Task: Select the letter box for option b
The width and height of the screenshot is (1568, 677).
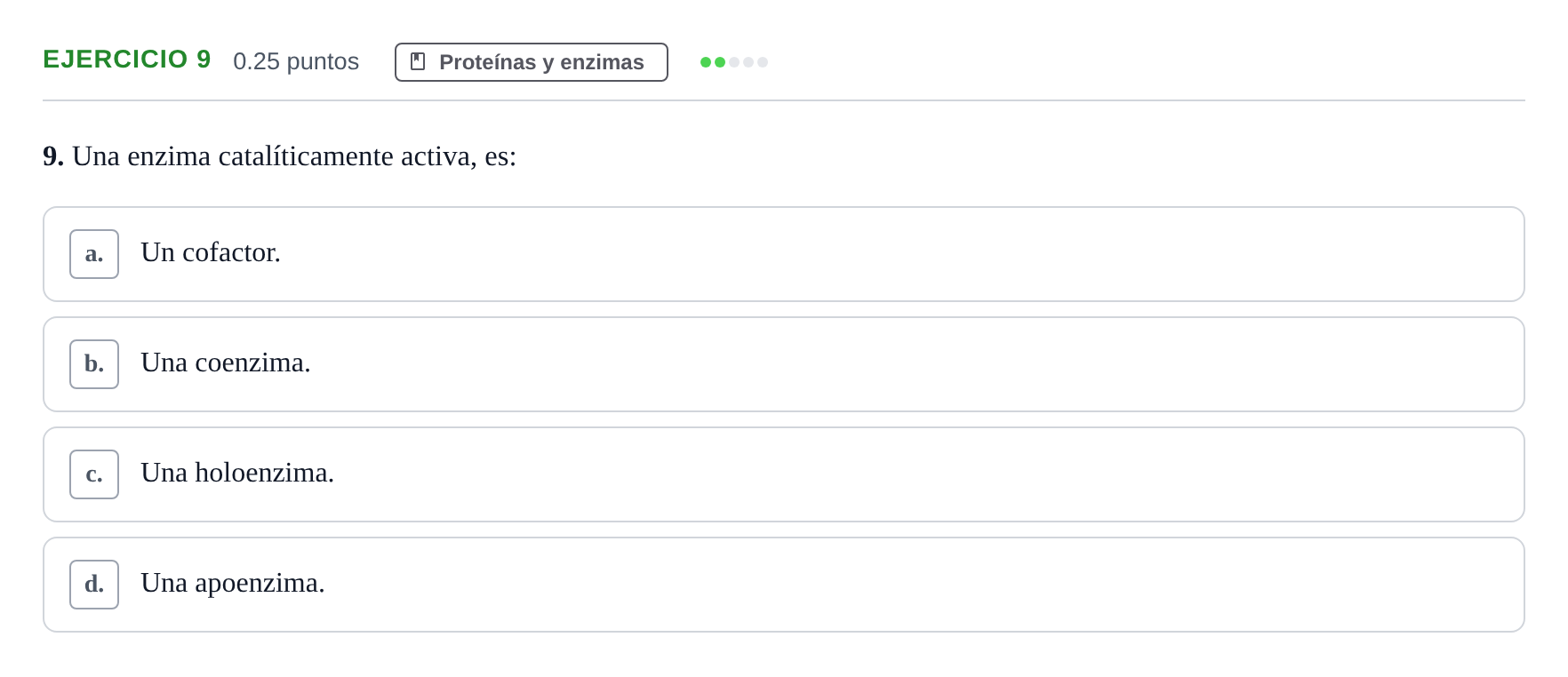Action: tap(94, 364)
